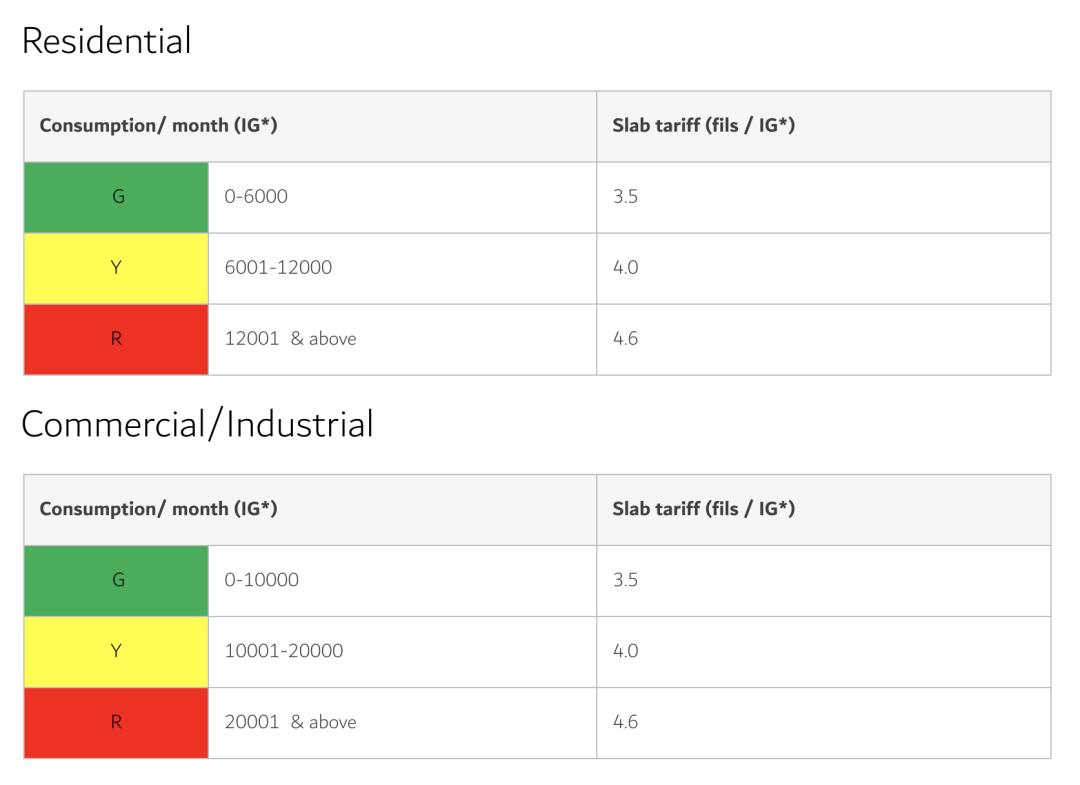Screen dimensions: 1080x785
Task: Click the 20001 & above cell
Action: pos(290,722)
